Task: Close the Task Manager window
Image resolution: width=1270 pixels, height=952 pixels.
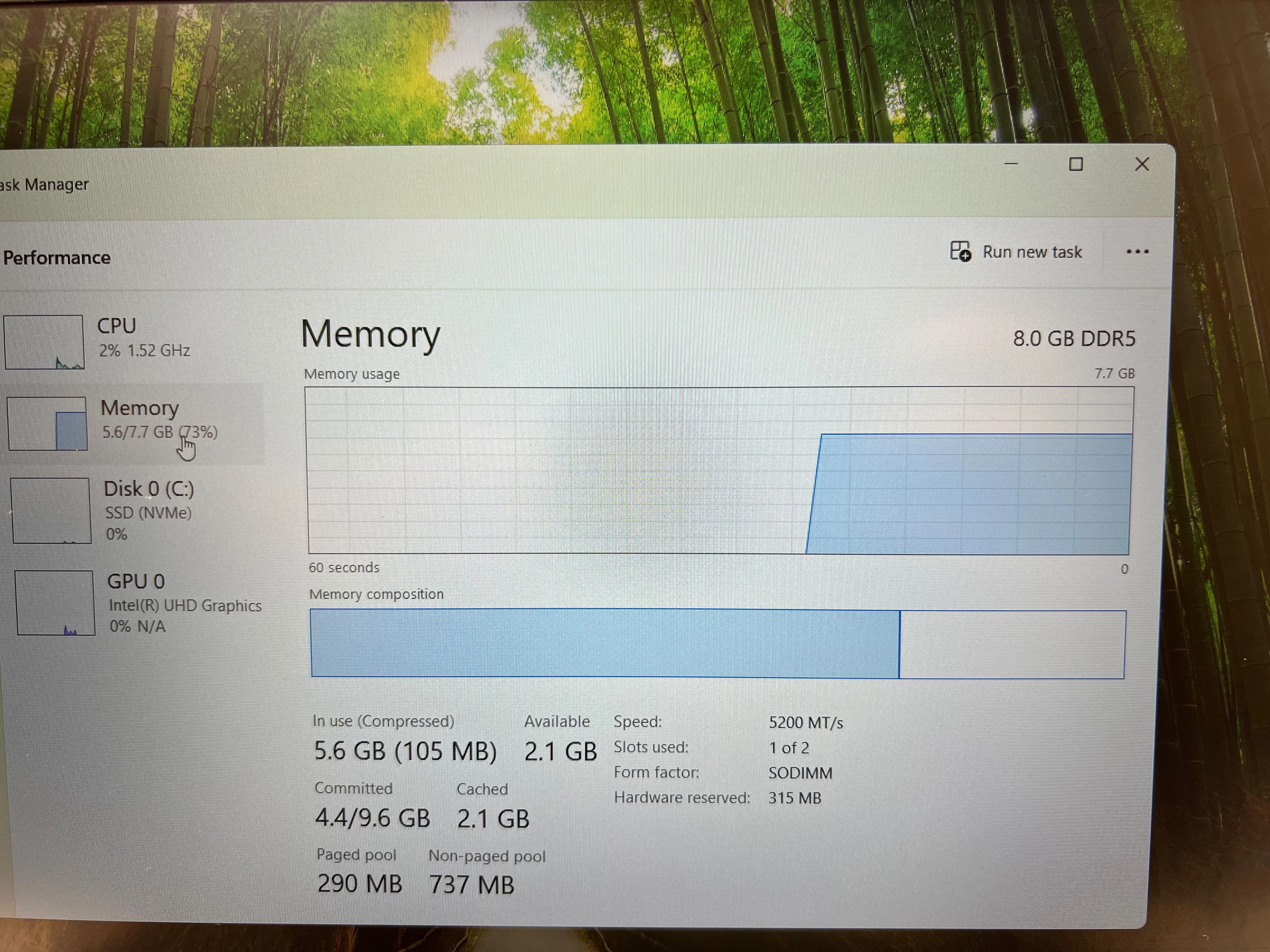Action: point(1142,164)
